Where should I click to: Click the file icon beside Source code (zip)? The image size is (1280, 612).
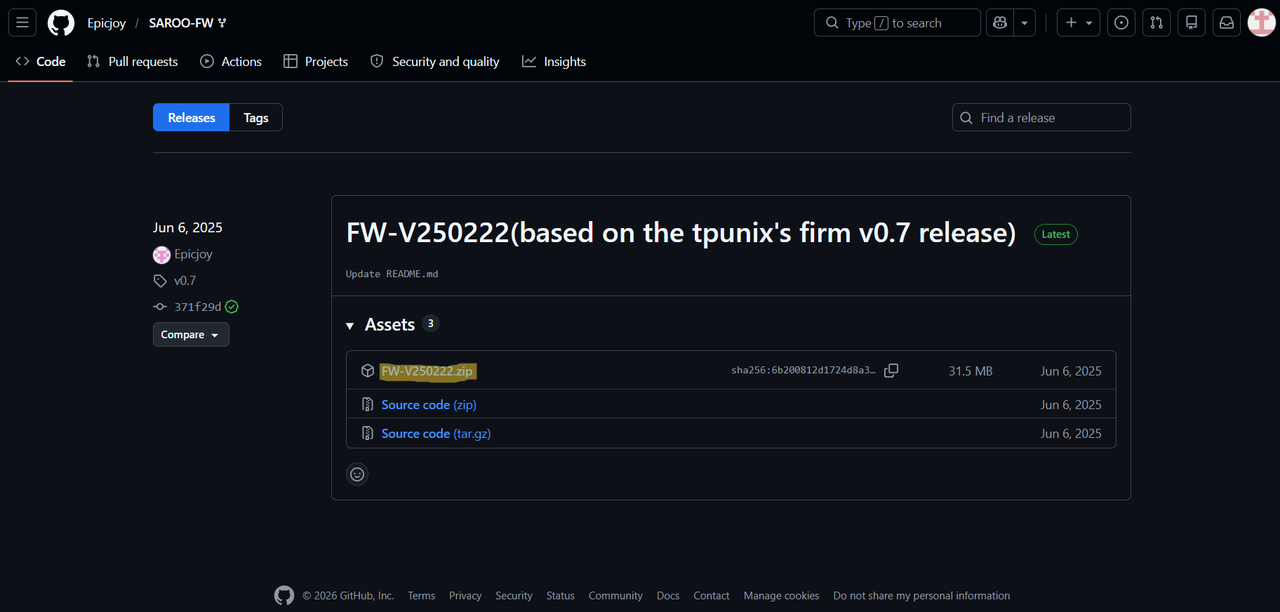pyautogui.click(x=367, y=405)
